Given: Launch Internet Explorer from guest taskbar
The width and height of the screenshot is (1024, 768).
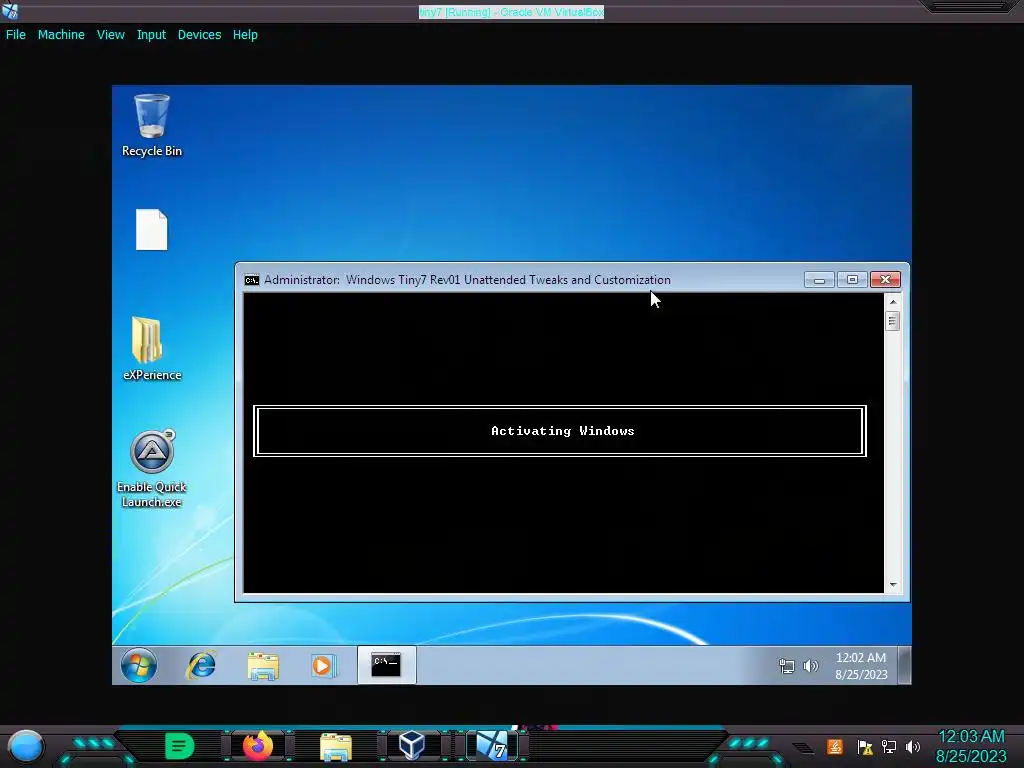Looking at the screenshot, I should 201,665.
